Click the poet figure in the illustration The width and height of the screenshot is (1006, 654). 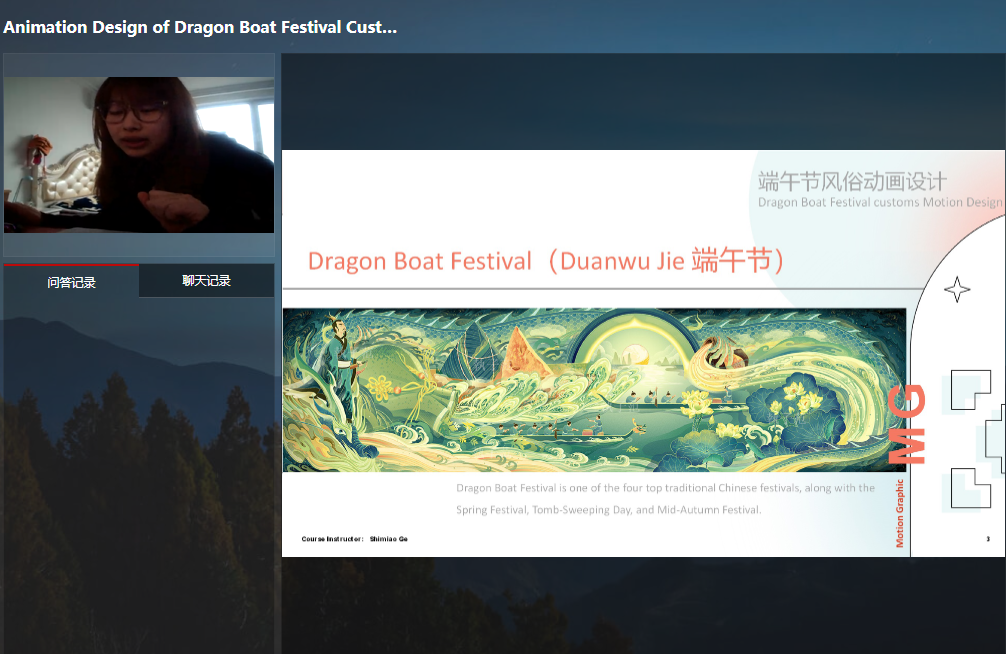pos(339,366)
